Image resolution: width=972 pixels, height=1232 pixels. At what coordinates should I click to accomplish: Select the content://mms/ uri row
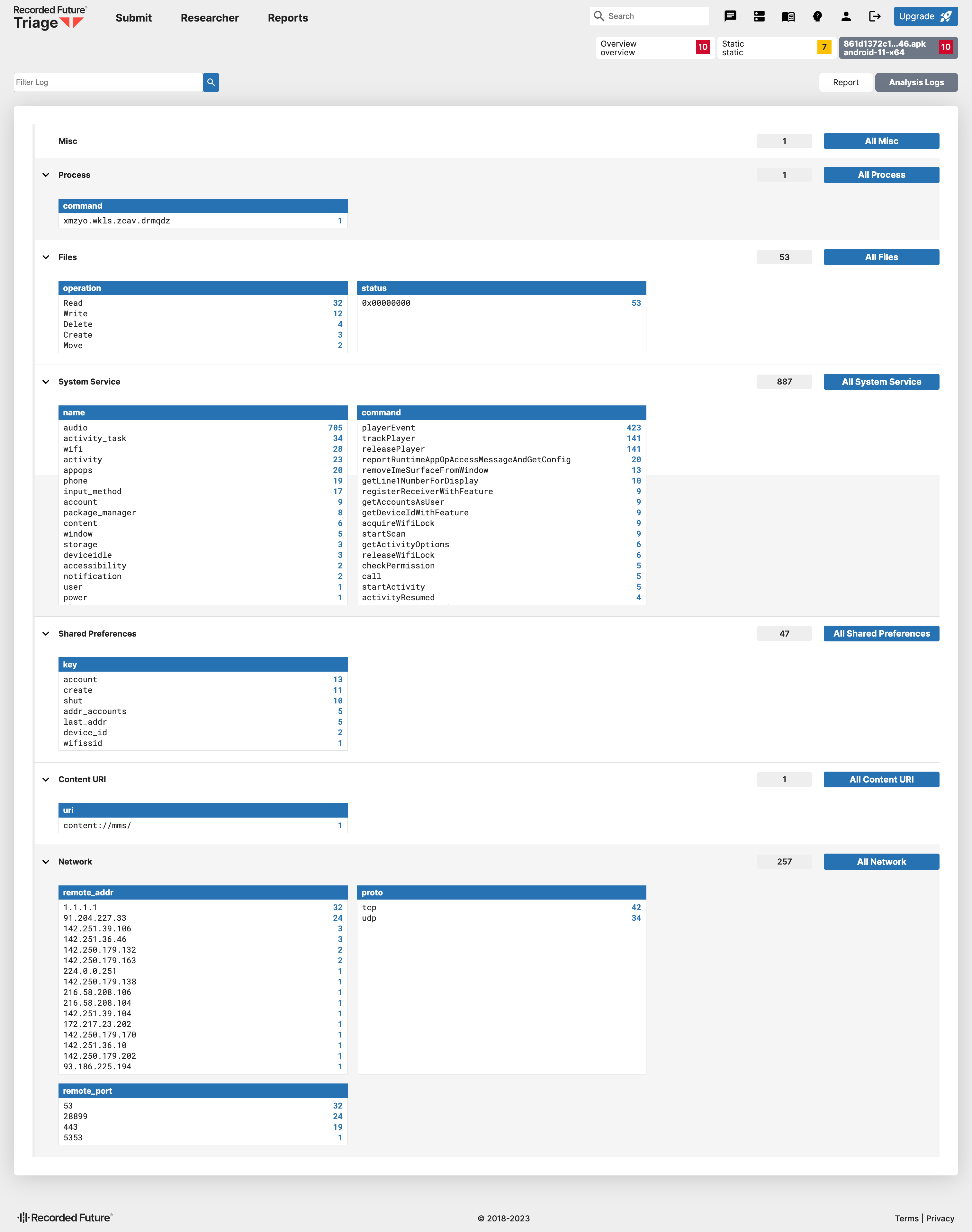coord(203,826)
